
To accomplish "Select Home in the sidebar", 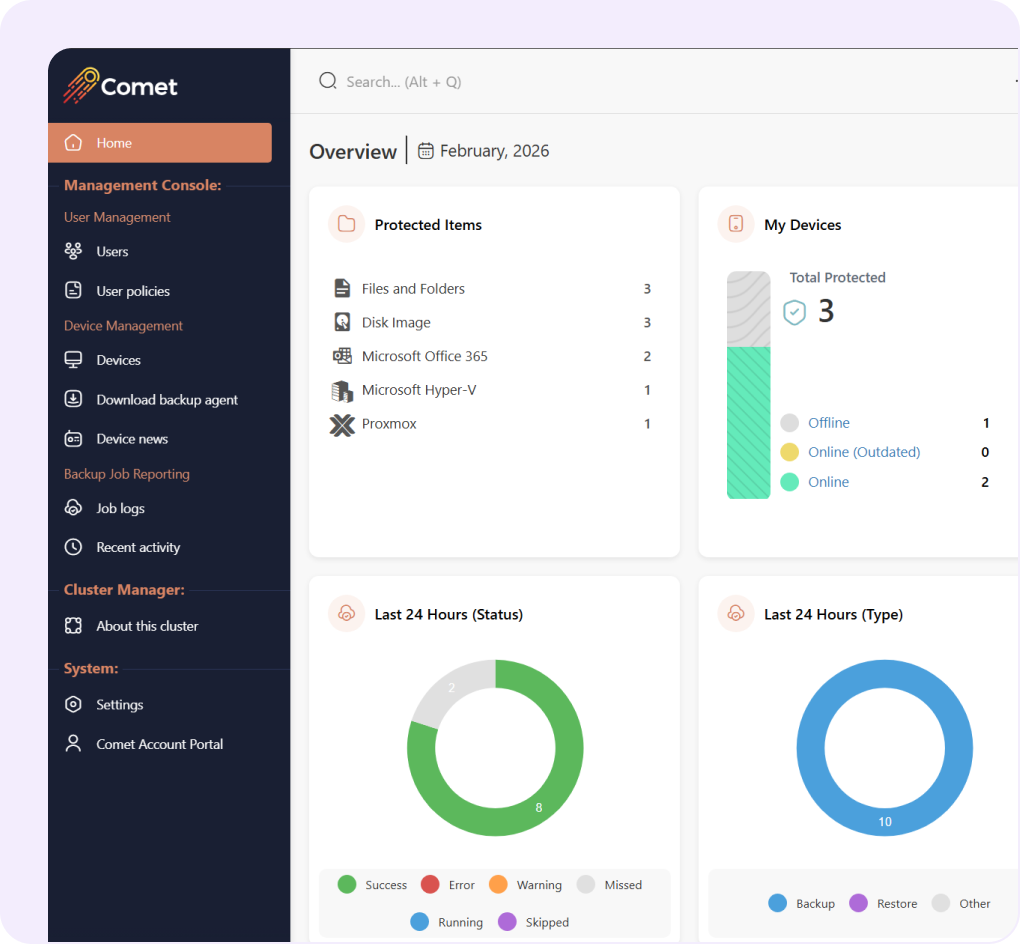I will click(x=160, y=143).
